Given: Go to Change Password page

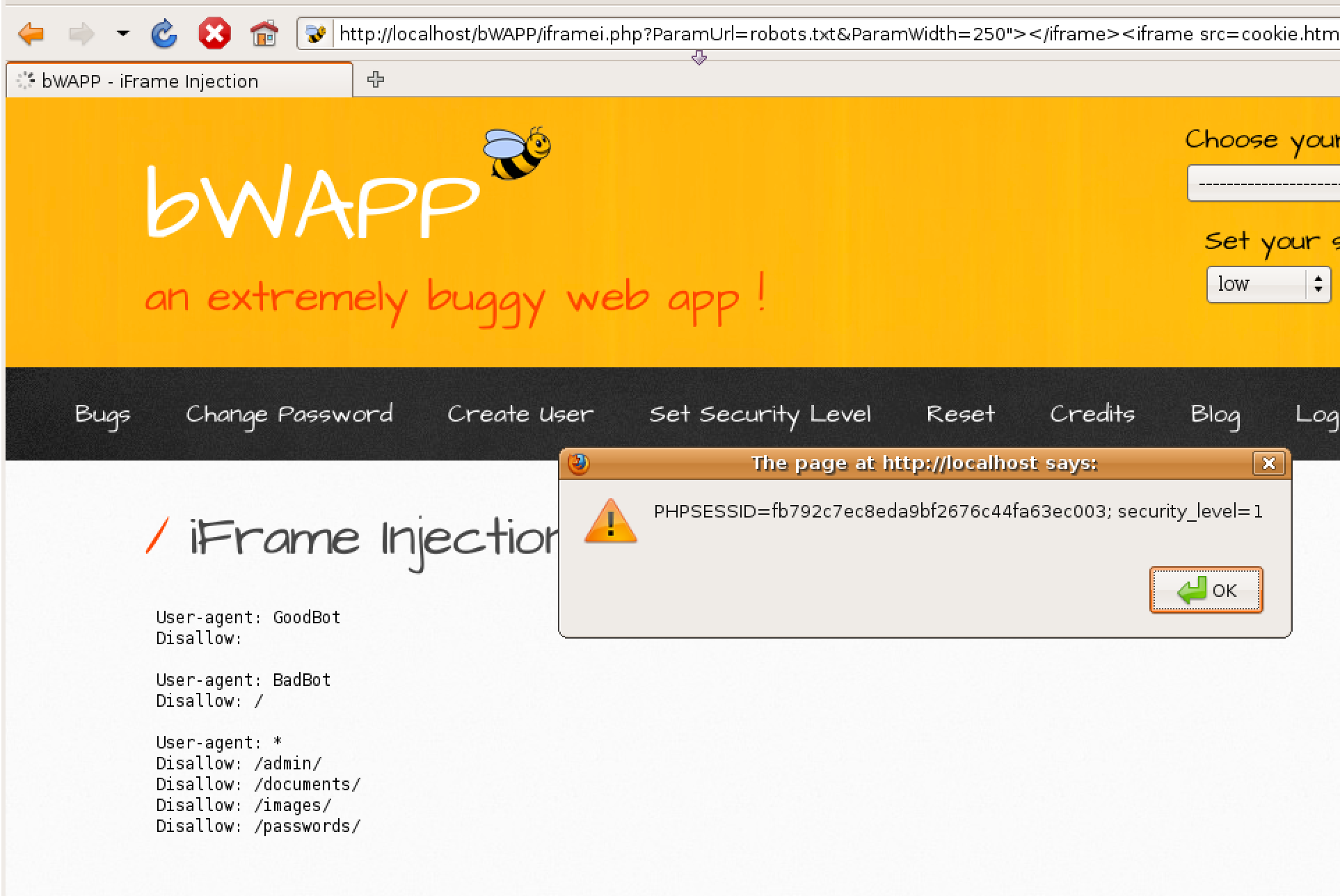Looking at the screenshot, I should 289,415.
